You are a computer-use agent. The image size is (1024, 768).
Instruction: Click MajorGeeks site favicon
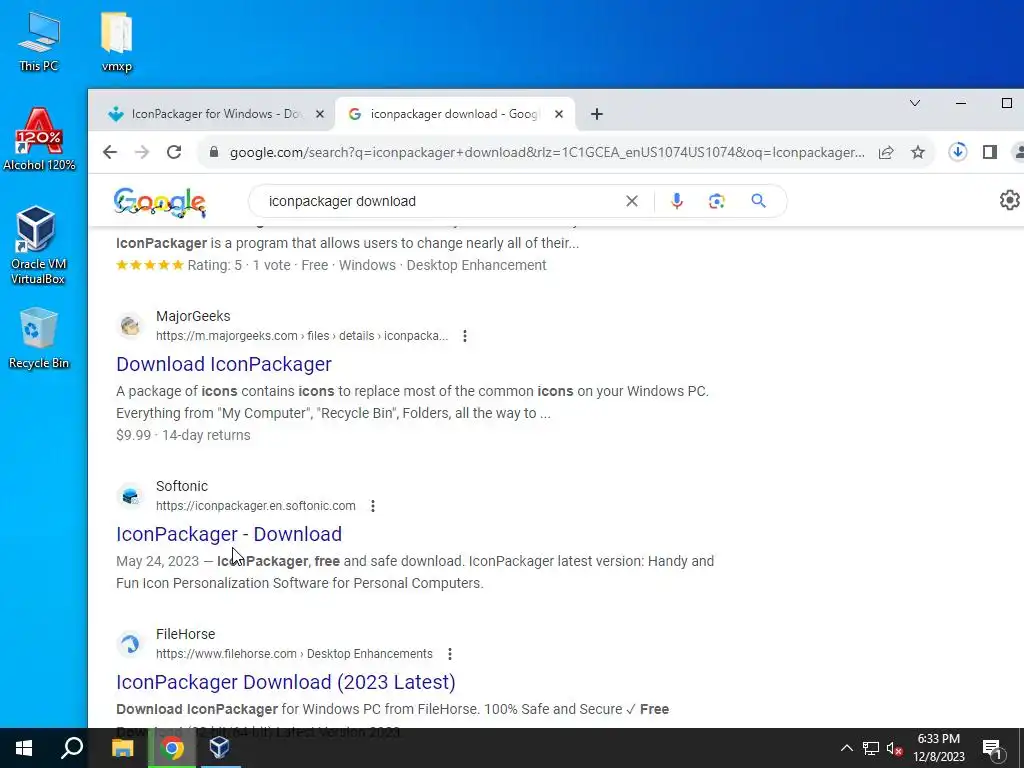pyautogui.click(x=130, y=325)
